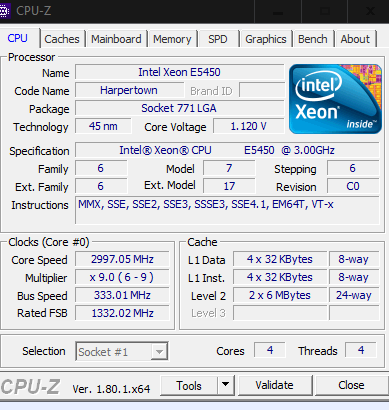Click the Level 2 associativity 24-way
The width and height of the screenshot is (389, 410).
tap(354, 295)
